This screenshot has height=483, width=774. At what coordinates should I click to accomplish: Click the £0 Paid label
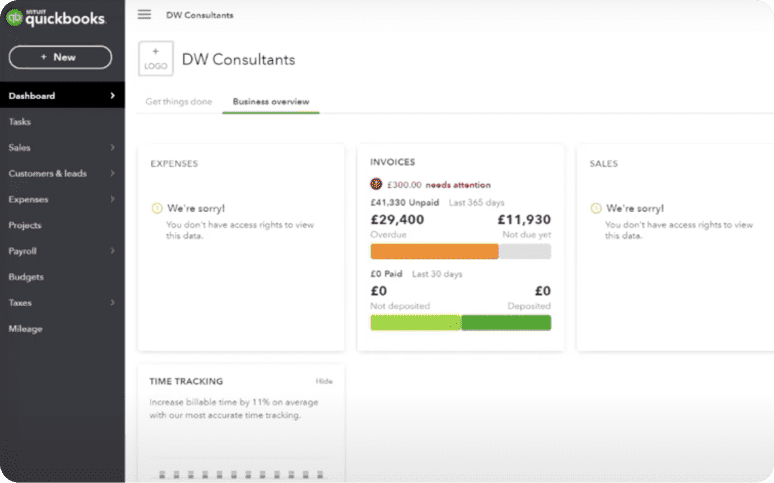click(387, 274)
